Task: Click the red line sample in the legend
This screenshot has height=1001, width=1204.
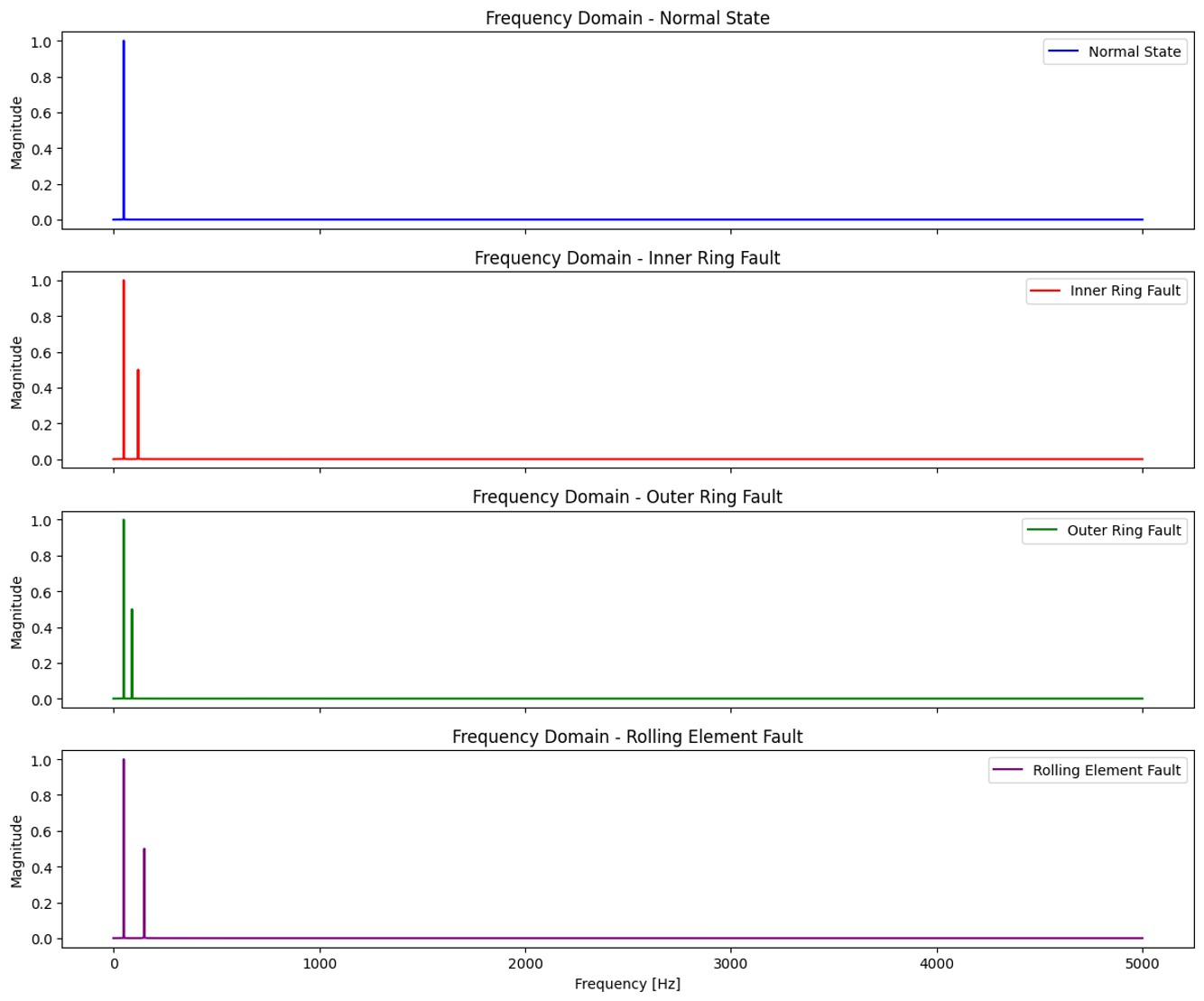Action: [1045, 291]
